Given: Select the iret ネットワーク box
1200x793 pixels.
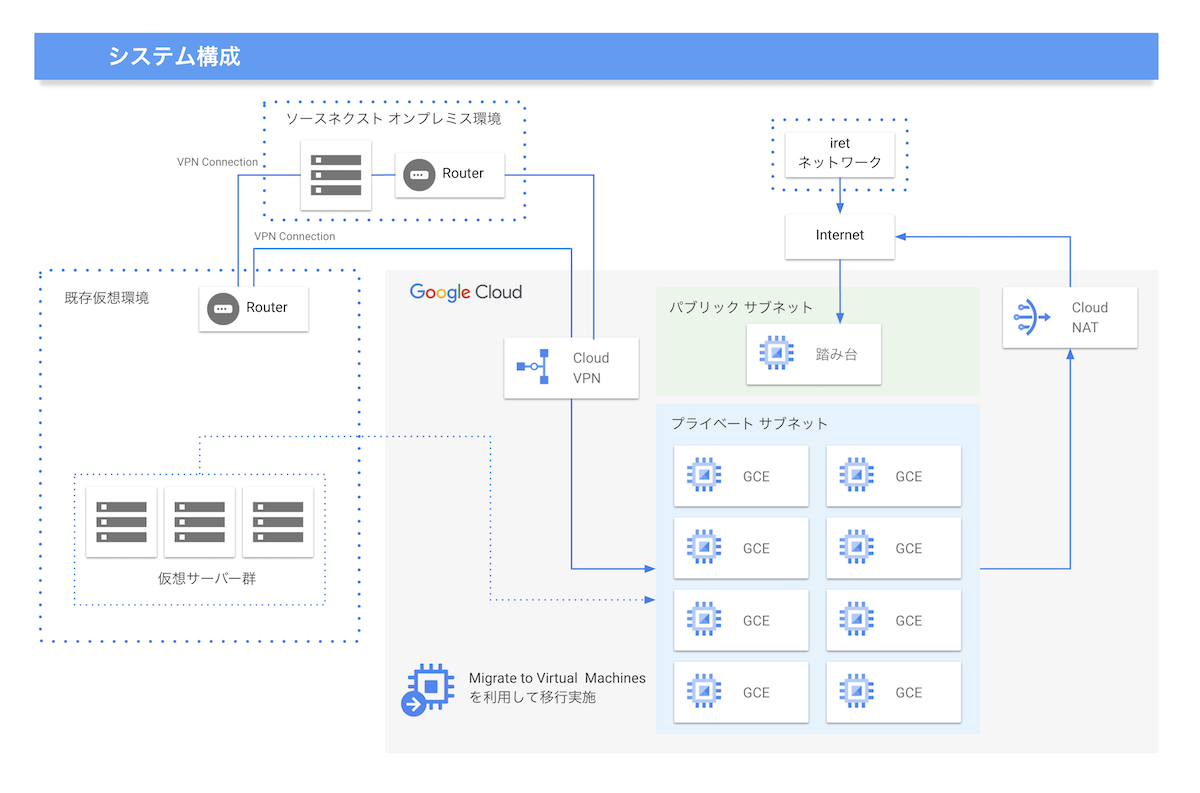Looking at the screenshot, I should pyautogui.click(x=840, y=153).
